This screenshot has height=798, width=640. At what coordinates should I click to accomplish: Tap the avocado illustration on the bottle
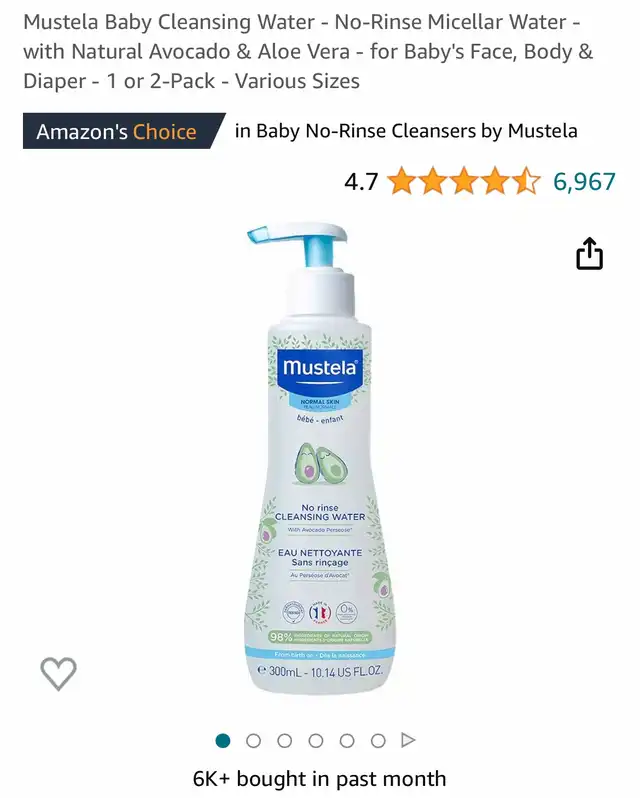pos(321,463)
